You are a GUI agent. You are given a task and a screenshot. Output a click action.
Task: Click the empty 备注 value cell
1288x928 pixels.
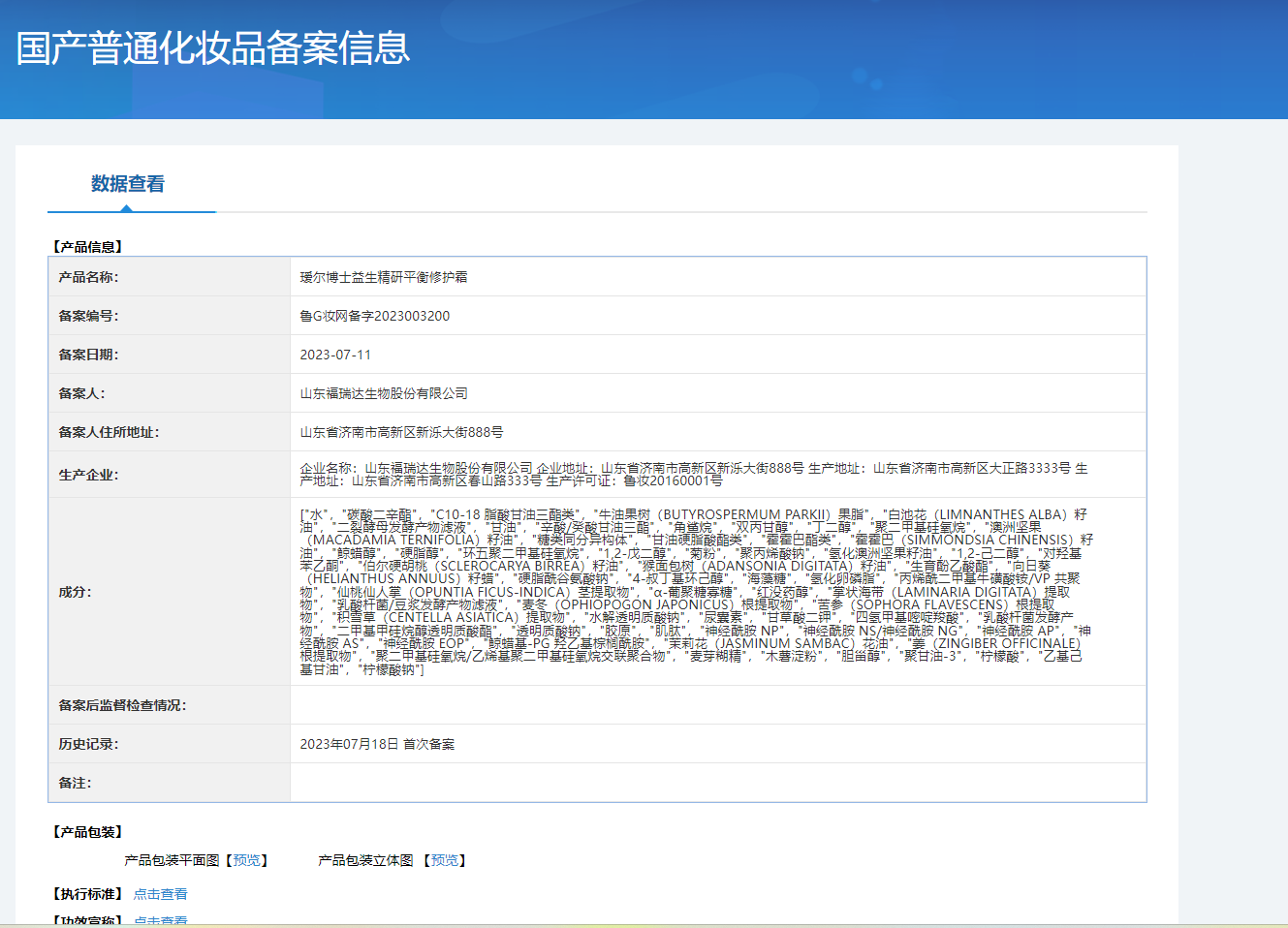[717, 783]
